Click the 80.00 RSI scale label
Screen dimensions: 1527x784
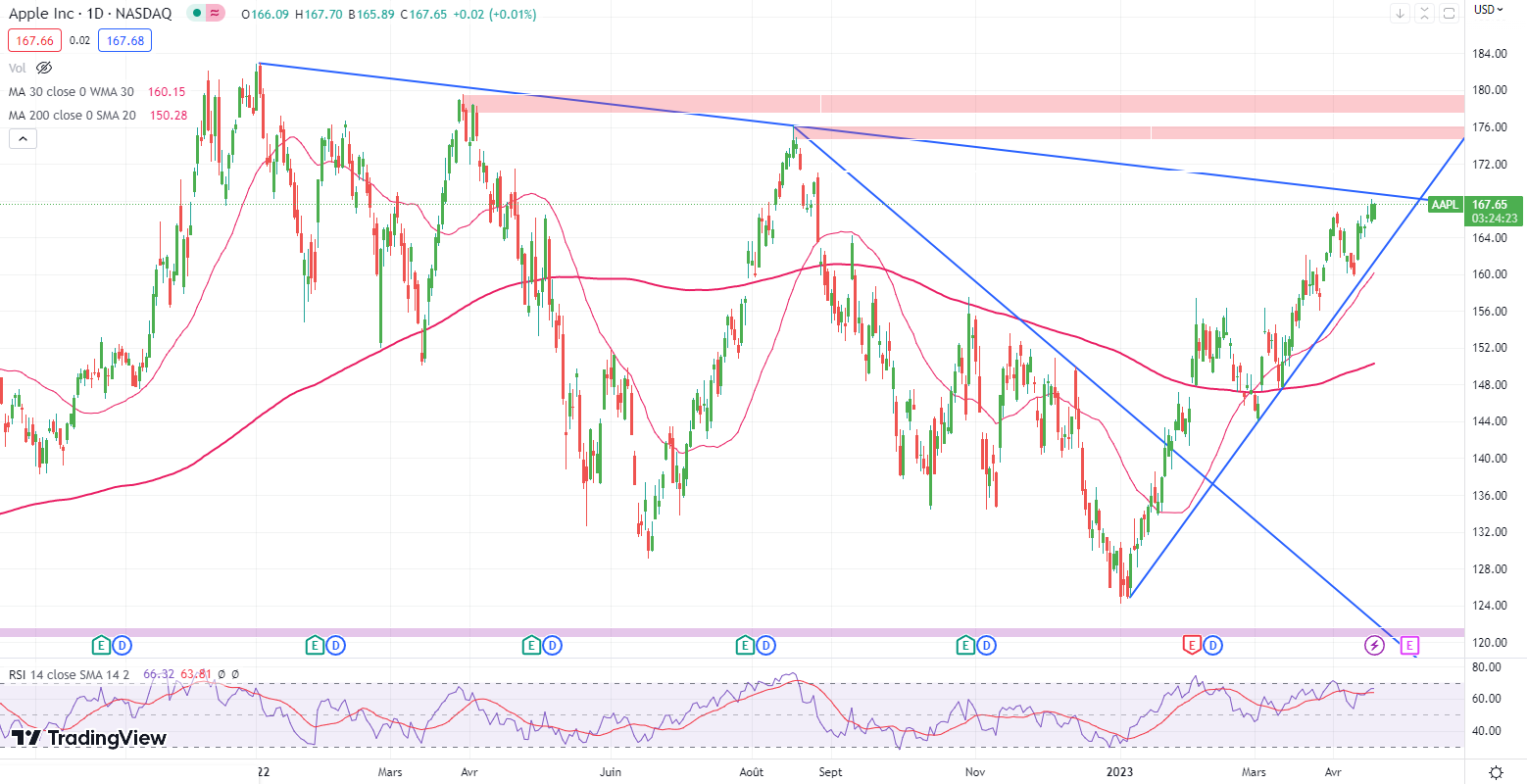pyautogui.click(x=1487, y=667)
